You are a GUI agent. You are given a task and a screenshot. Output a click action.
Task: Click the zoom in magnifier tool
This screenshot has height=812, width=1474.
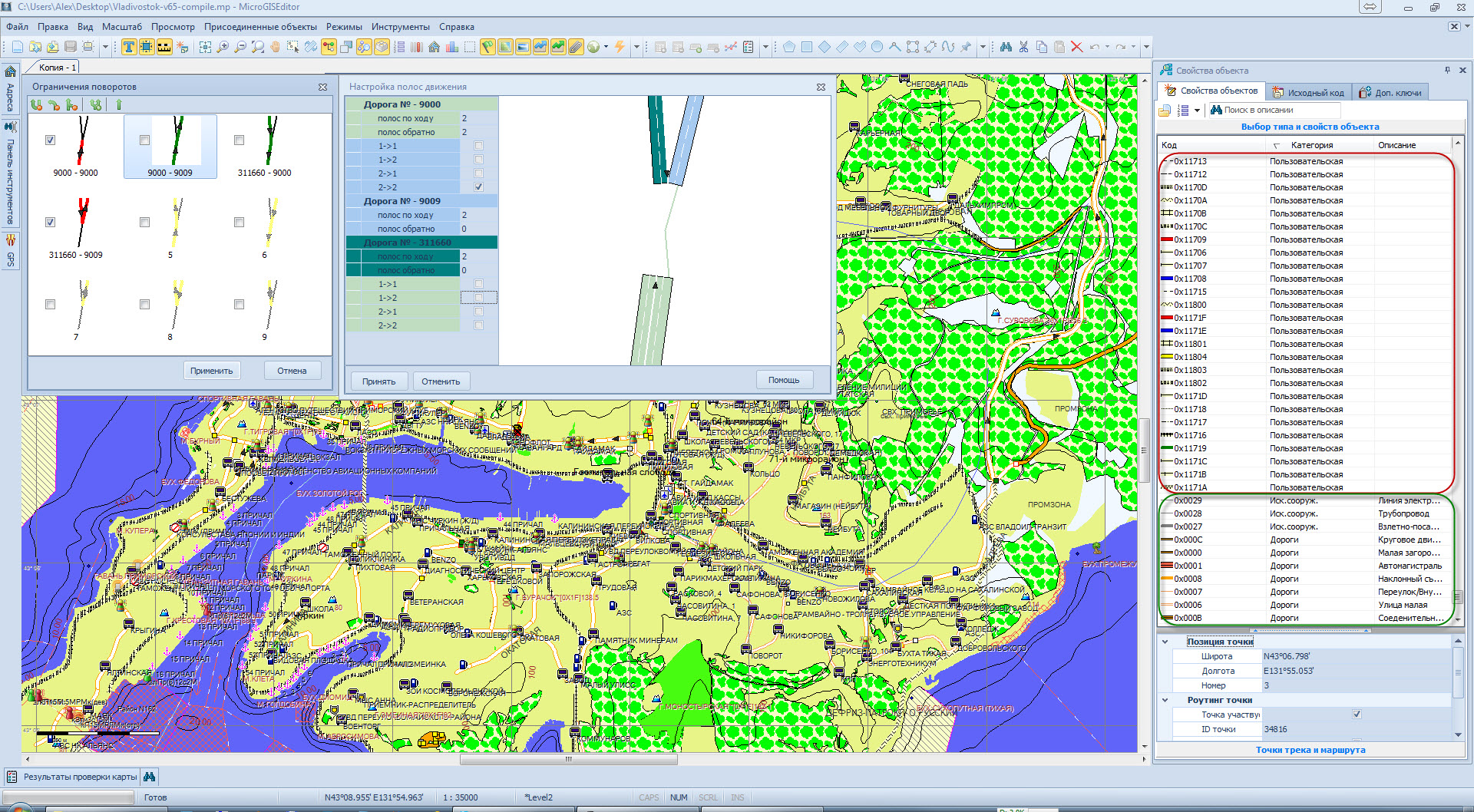tap(223, 48)
